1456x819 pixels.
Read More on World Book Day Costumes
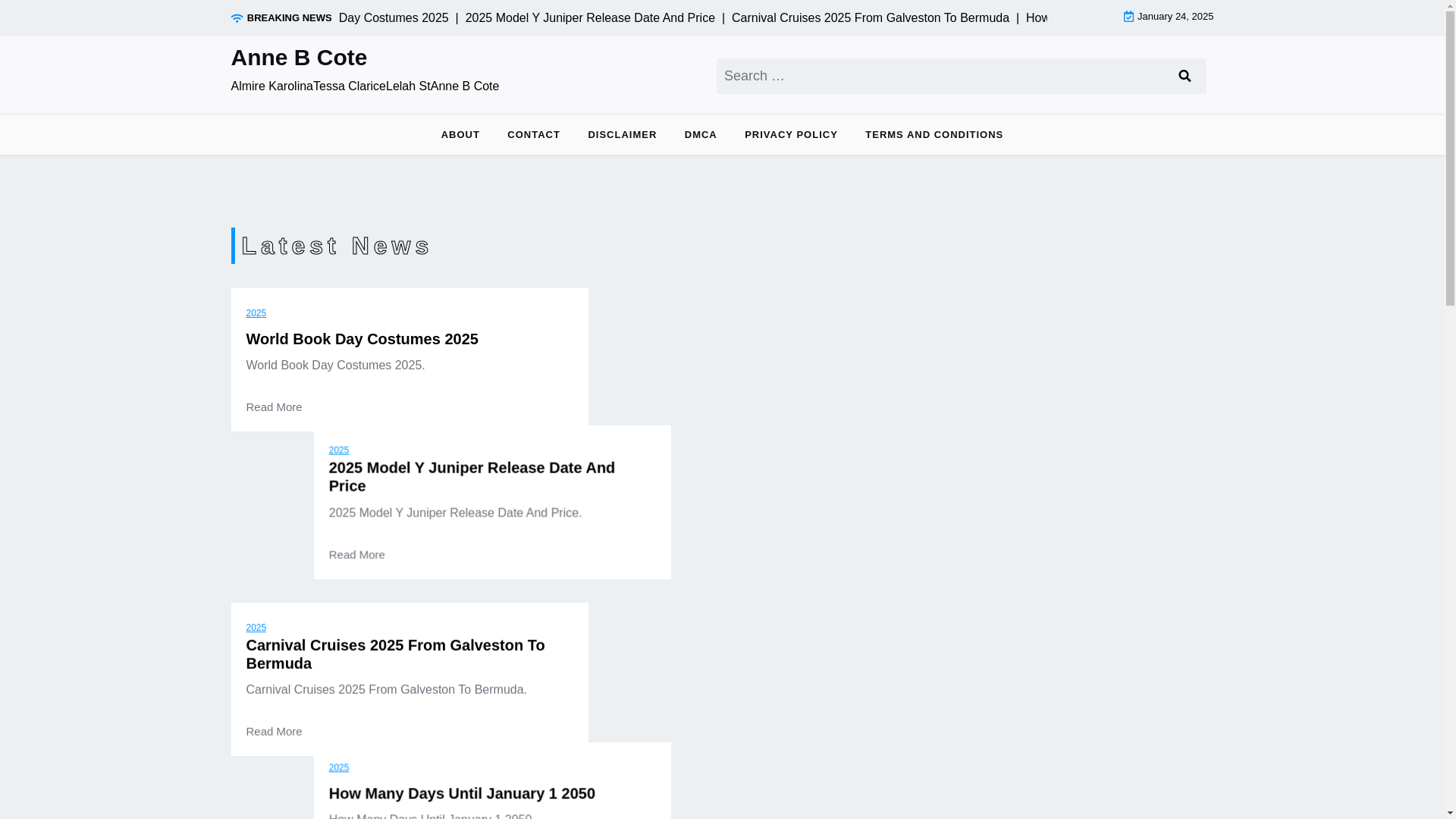point(274,407)
